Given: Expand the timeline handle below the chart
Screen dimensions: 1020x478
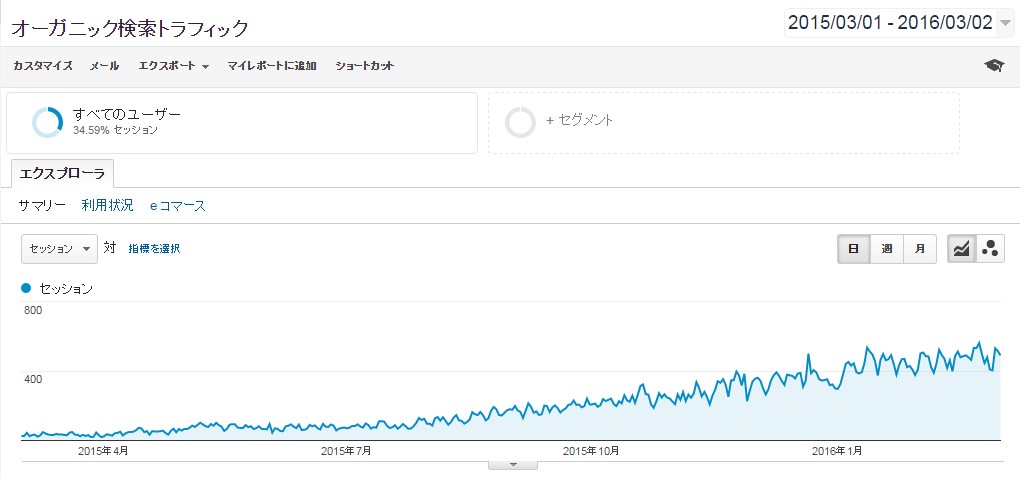Looking at the screenshot, I should pyautogui.click(x=512, y=464).
